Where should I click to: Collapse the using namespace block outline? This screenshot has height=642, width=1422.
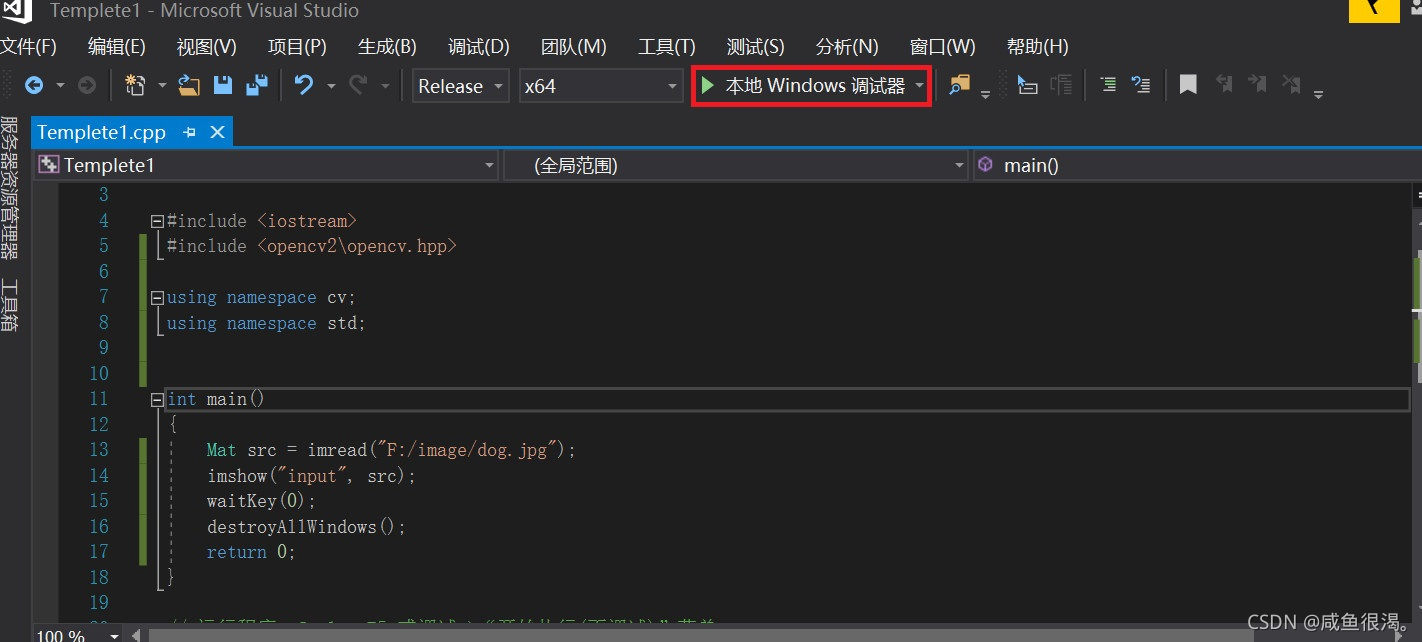point(156,298)
